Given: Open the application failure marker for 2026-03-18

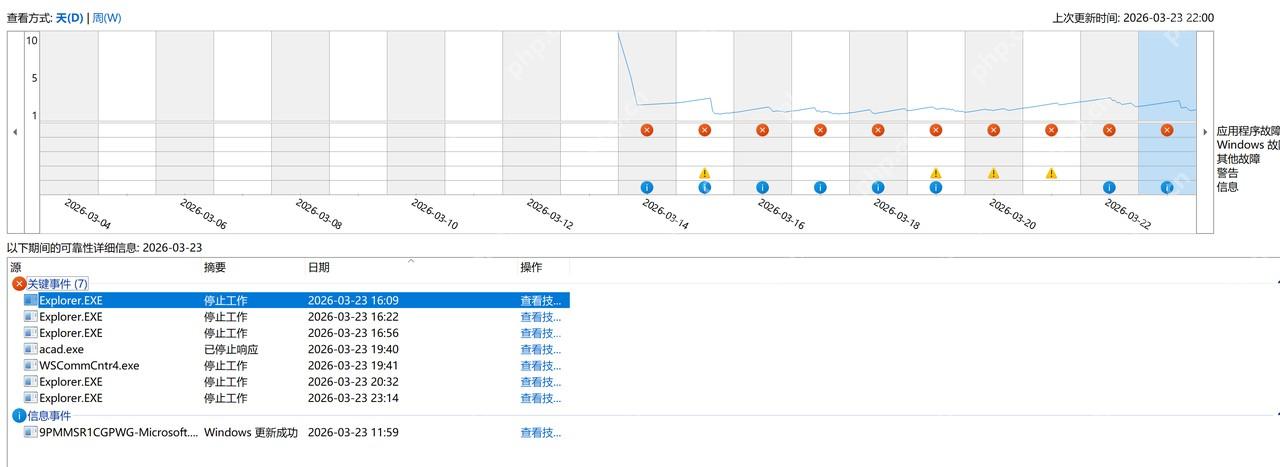Looking at the screenshot, I should click(x=878, y=130).
